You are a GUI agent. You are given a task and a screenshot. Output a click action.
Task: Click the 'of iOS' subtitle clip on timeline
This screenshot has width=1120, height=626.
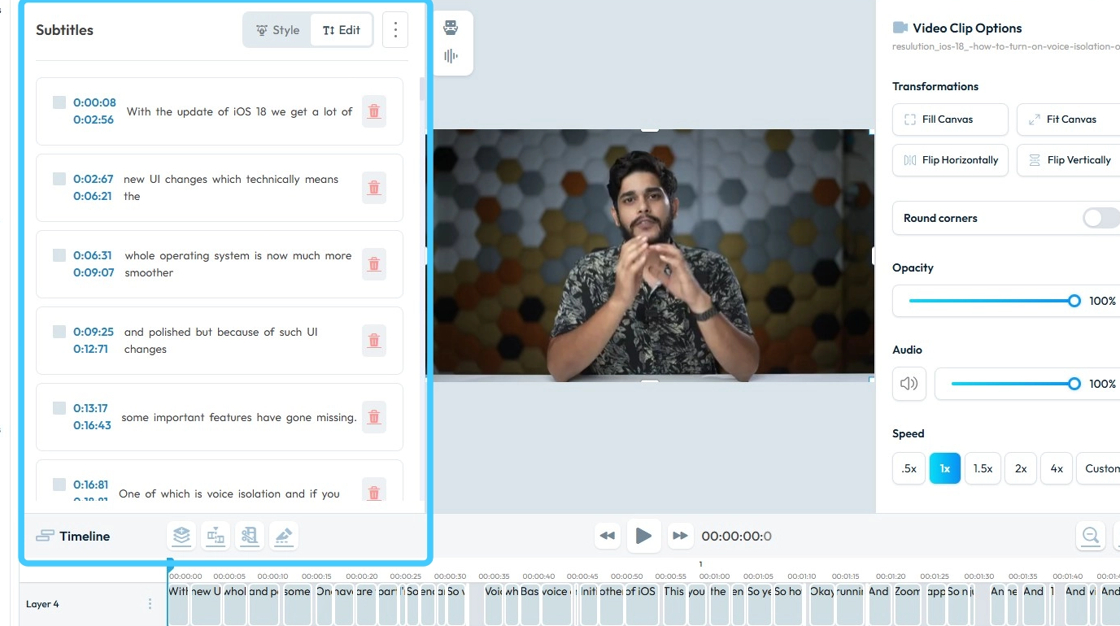point(640,604)
